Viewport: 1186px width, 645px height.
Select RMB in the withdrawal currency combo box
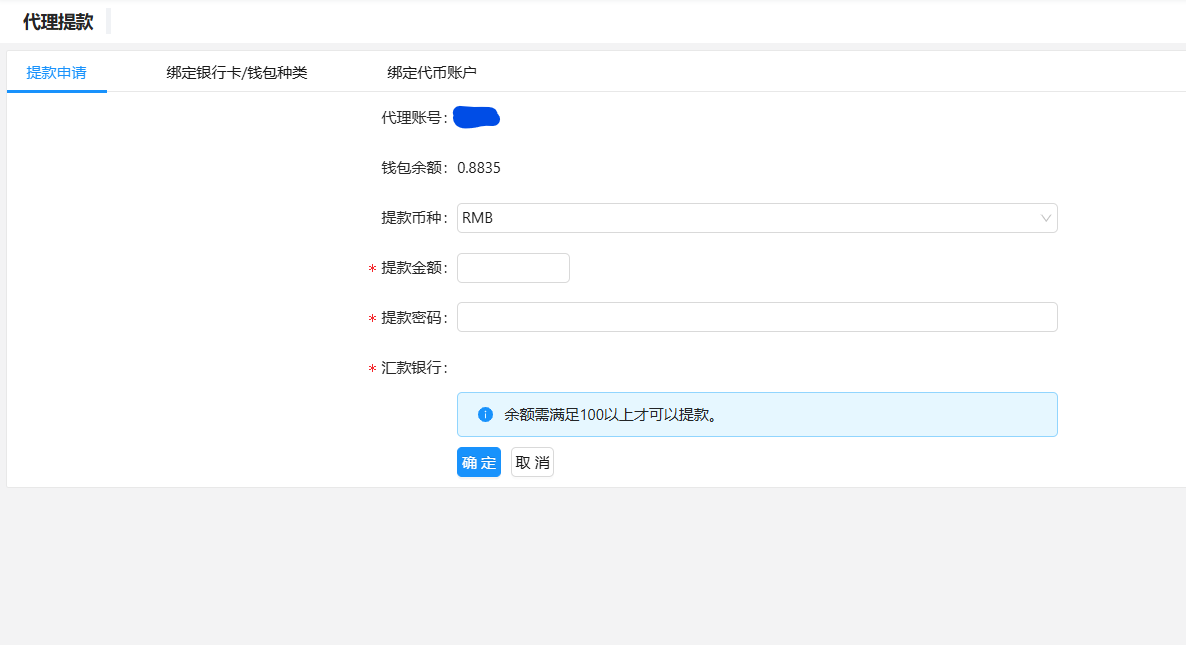point(756,218)
